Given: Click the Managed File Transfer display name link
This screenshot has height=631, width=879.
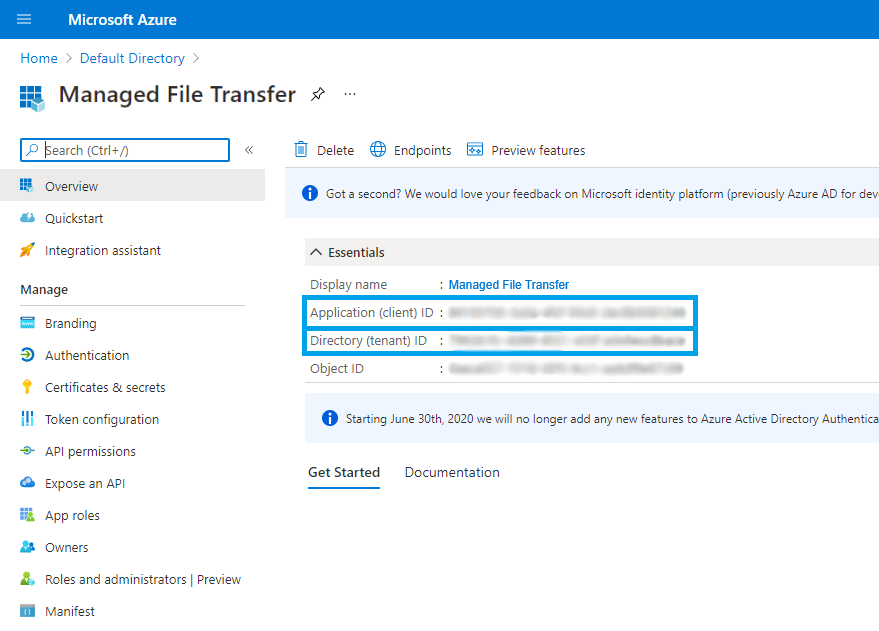Looking at the screenshot, I should click(x=508, y=285).
